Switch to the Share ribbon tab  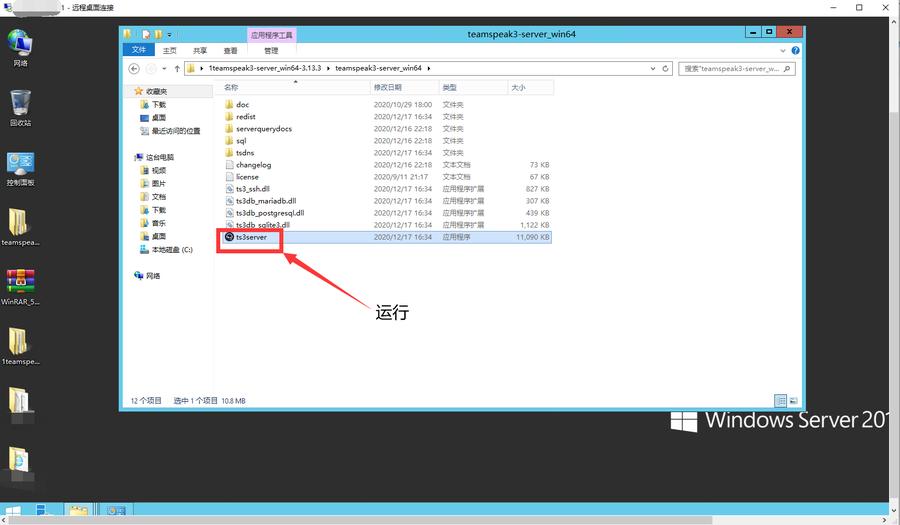[200, 50]
